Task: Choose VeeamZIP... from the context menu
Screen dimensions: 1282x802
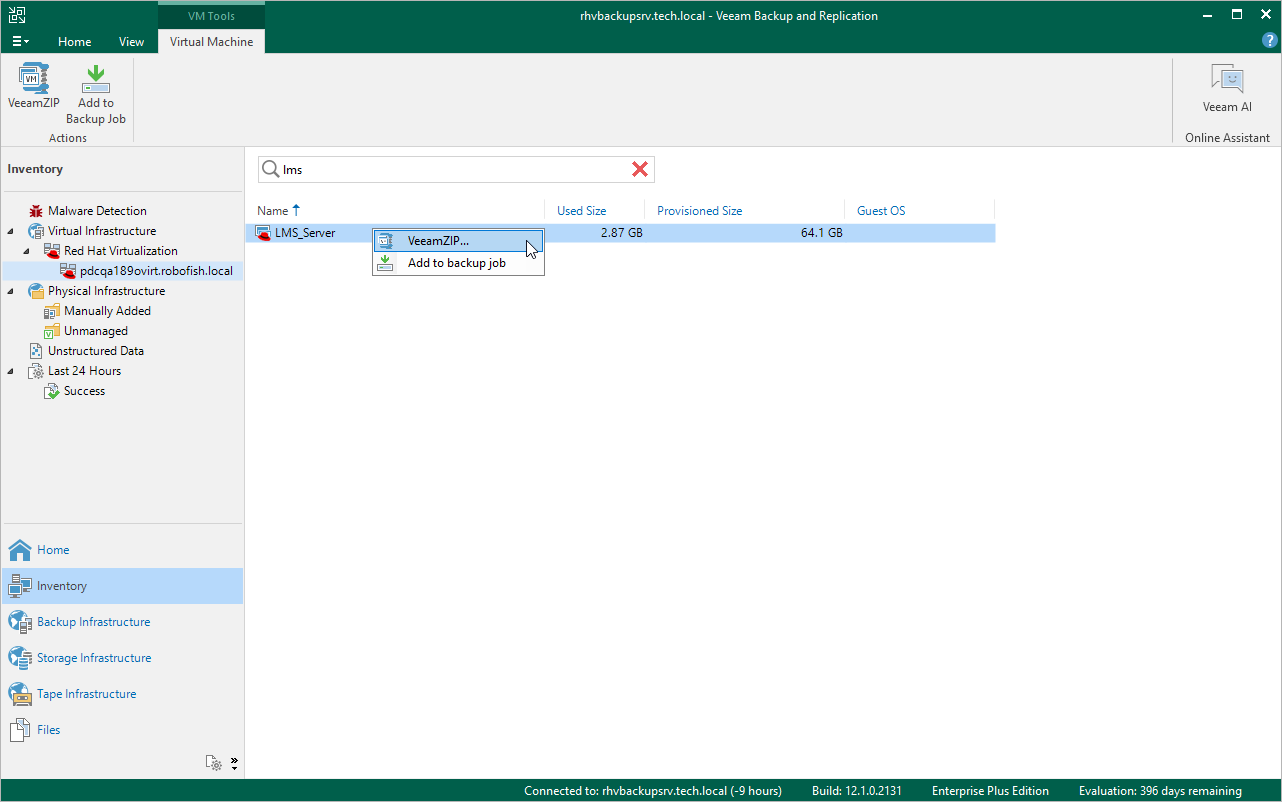Action: pyautogui.click(x=459, y=241)
